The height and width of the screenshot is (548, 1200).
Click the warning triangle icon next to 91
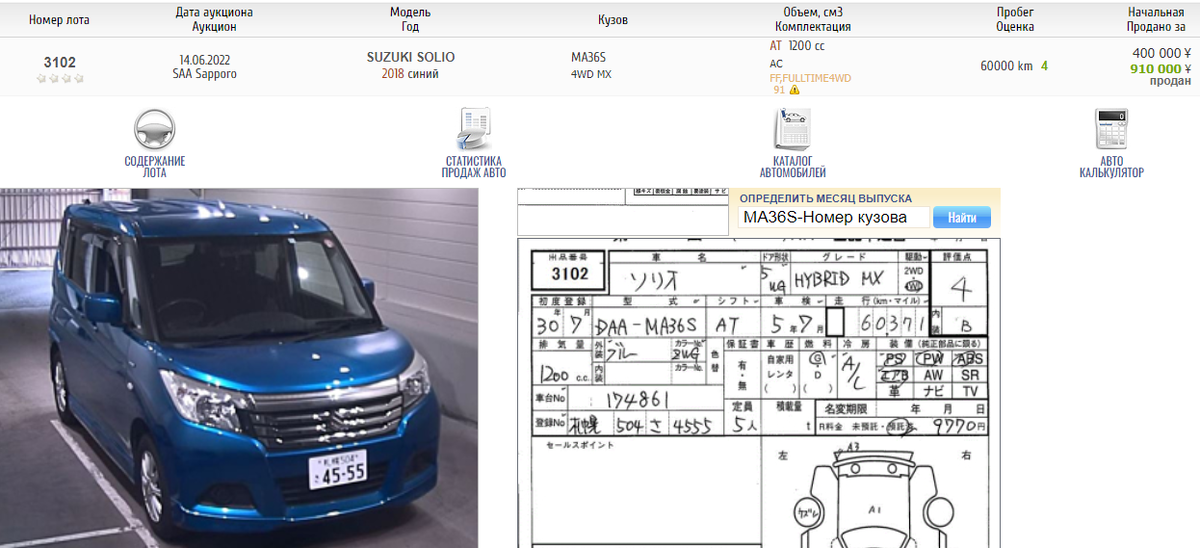(795, 90)
